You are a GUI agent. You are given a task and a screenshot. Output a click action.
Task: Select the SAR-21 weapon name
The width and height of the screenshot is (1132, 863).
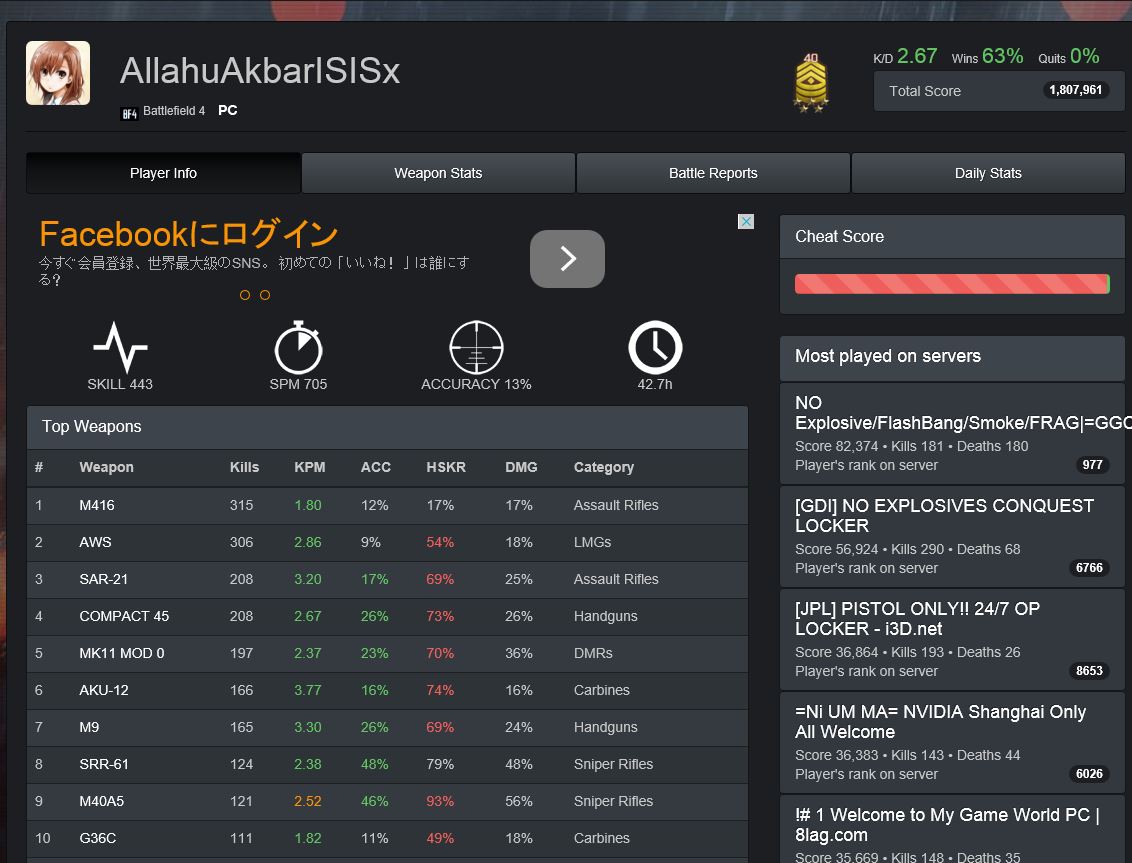tap(103, 579)
